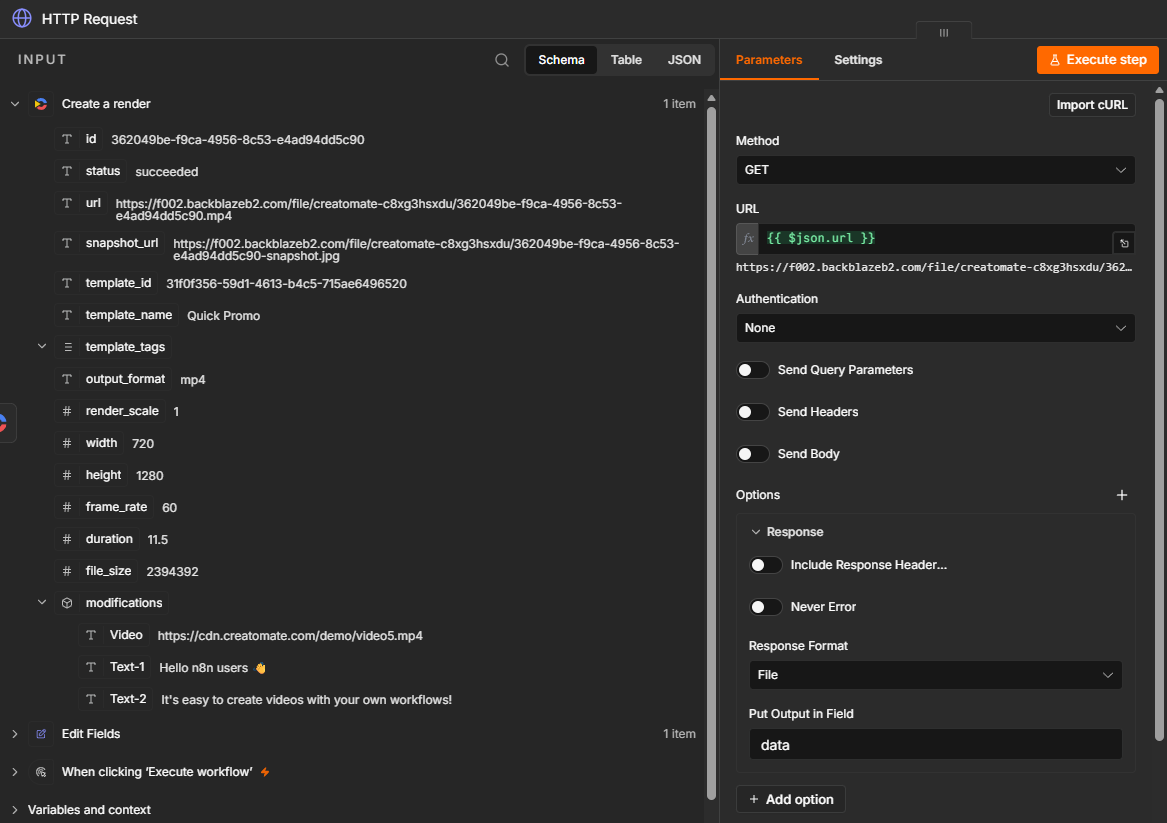Screen dimensions: 1167x823
Task: Select the Schema view tab
Action: (x=561, y=60)
